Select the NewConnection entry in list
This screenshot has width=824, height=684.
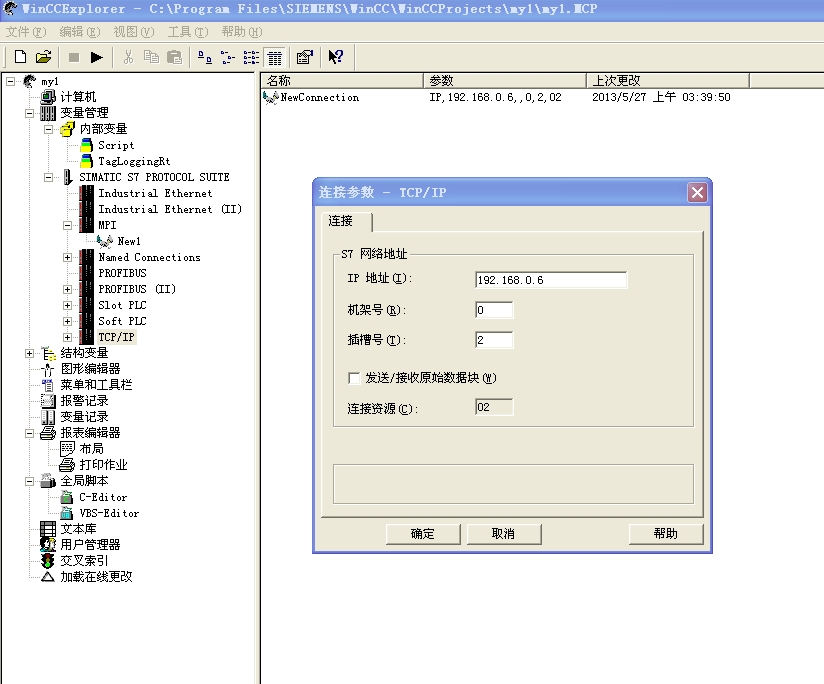pos(319,98)
